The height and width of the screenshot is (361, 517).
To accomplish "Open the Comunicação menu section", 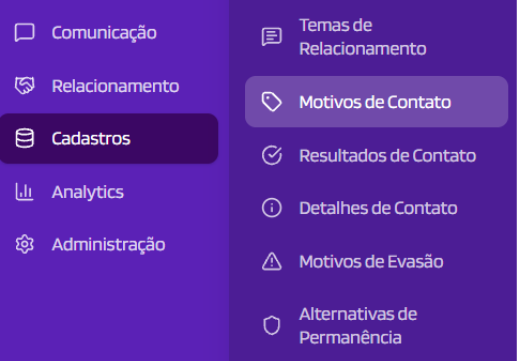I will coord(104,33).
